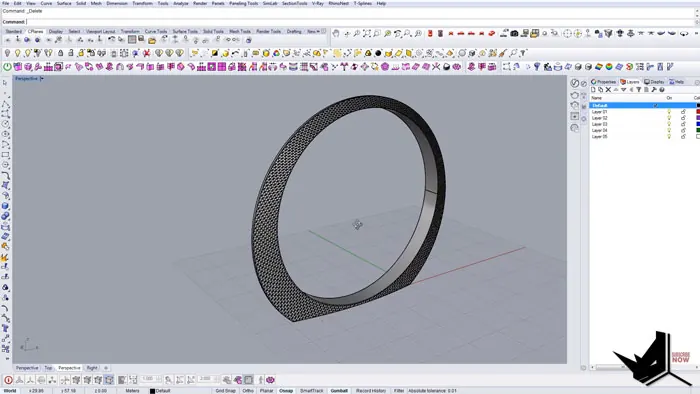Click the Move Layer Up arrow icon
Image resolution: width=700 pixels, height=394 pixels.
coord(616,90)
